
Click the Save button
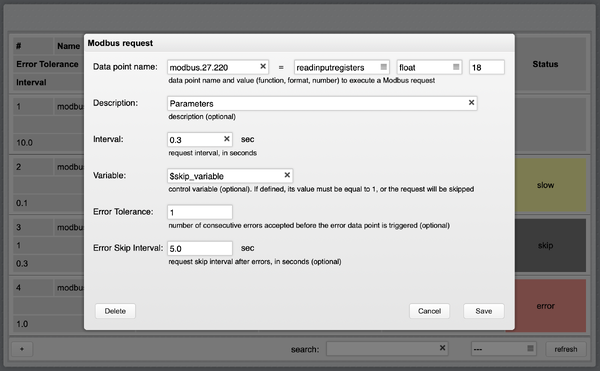(x=484, y=311)
